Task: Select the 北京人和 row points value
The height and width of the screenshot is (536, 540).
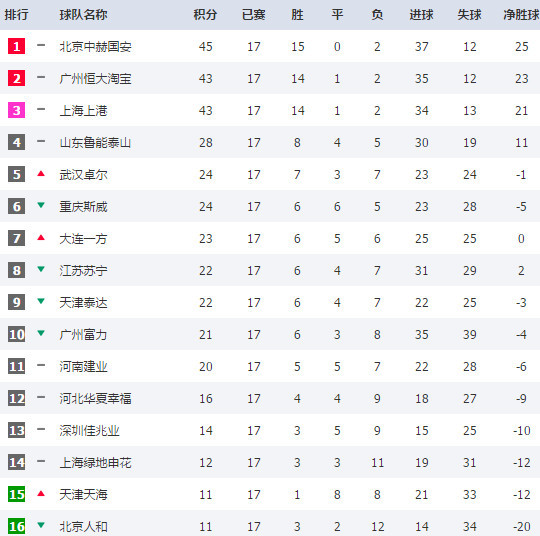Action: pyautogui.click(x=206, y=527)
